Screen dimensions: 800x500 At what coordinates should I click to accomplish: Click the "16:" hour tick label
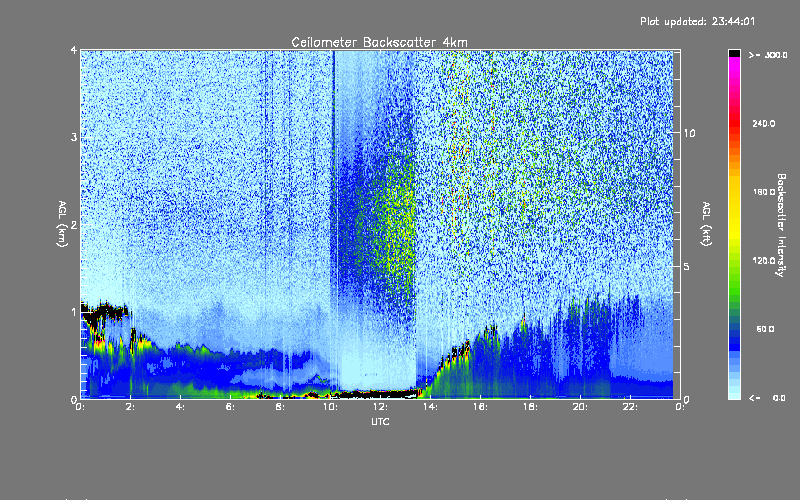(x=481, y=407)
